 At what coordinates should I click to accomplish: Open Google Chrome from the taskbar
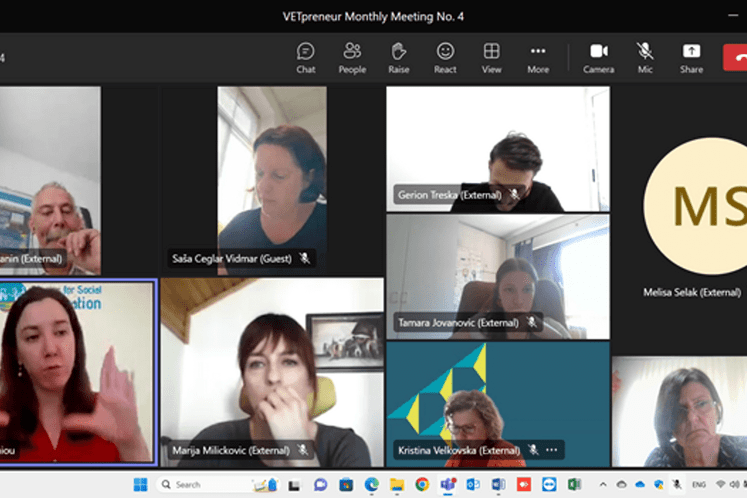point(422,485)
